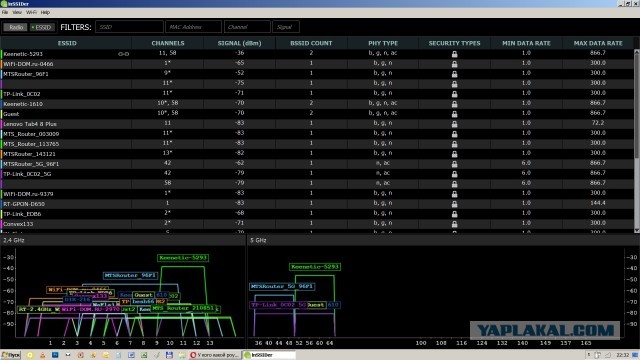Select the TP-Link_0C02 network row
Image resolution: width=640 pixels, height=360 pixels.
(317, 94)
